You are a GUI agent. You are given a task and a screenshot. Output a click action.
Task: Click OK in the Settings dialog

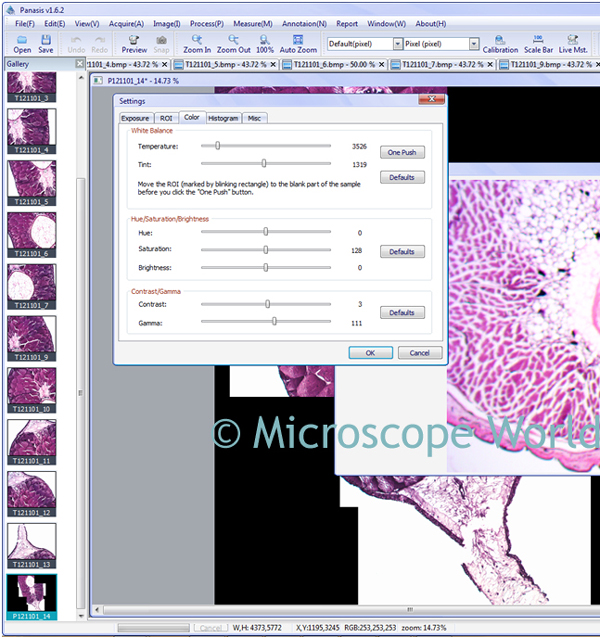click(370, 353)
